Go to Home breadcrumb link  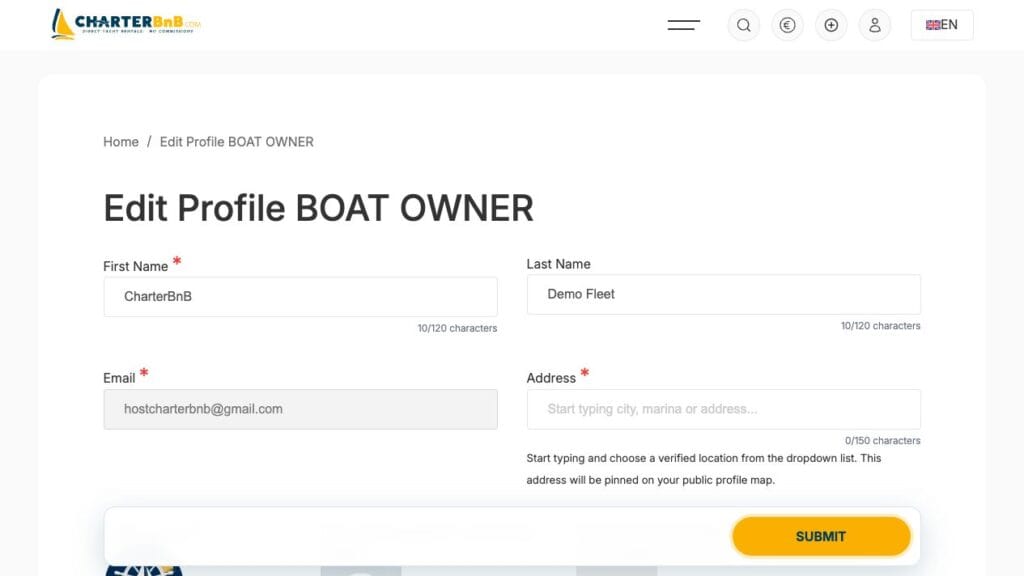coord(121,142)
